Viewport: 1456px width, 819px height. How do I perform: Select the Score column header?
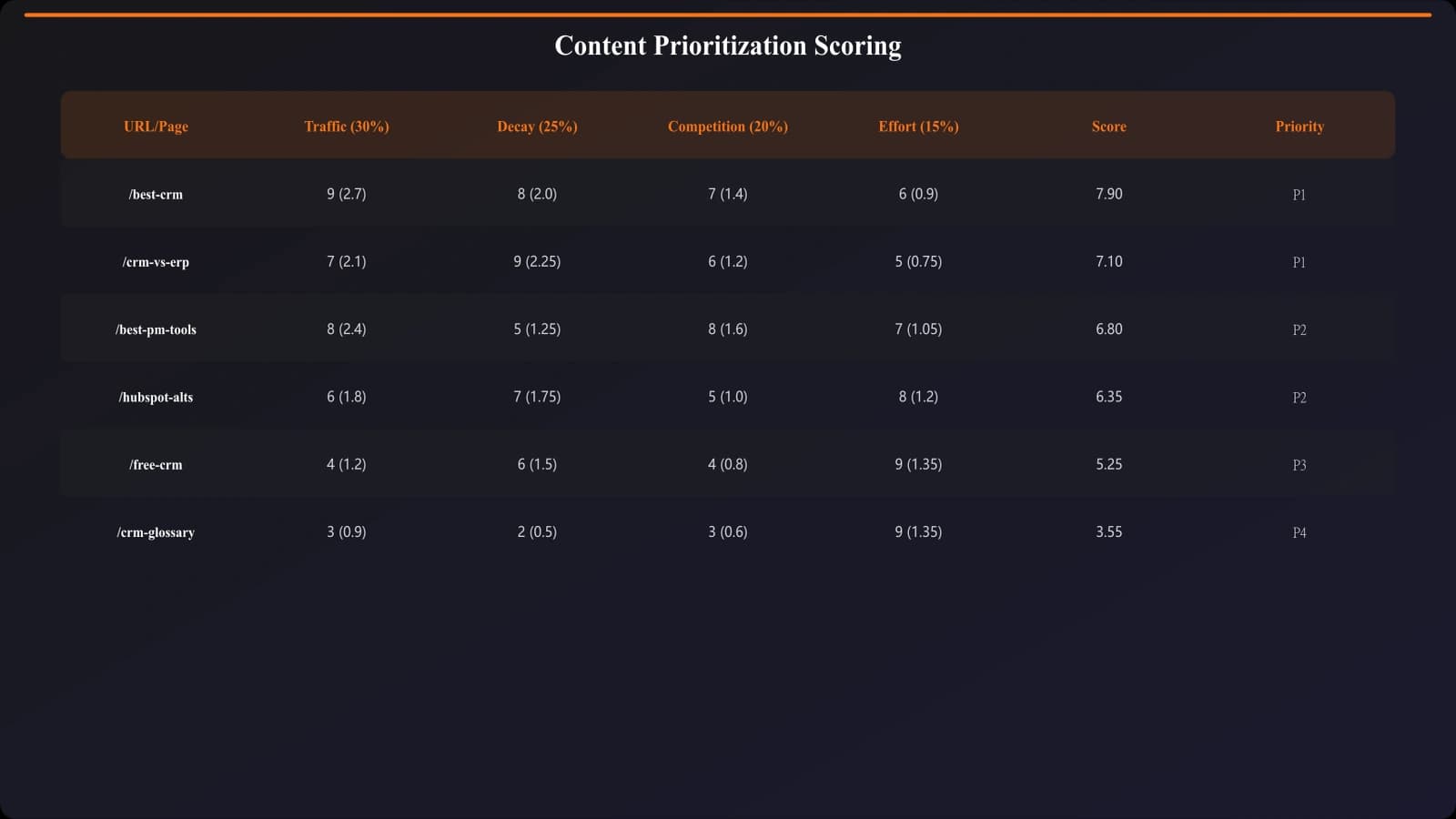point(1108,126)
